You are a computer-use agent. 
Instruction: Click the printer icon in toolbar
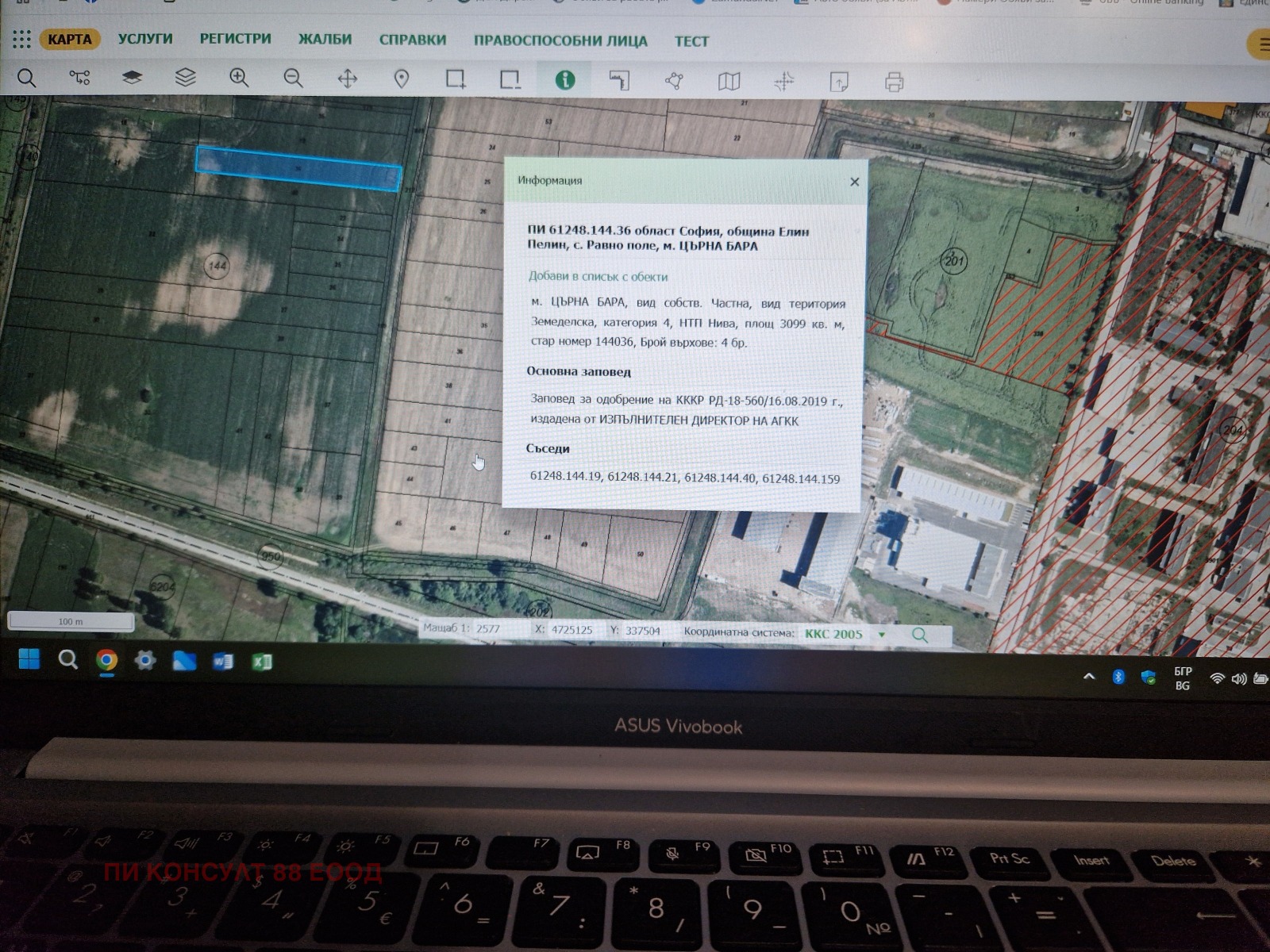pyautogui.click(x=894, y=82)
